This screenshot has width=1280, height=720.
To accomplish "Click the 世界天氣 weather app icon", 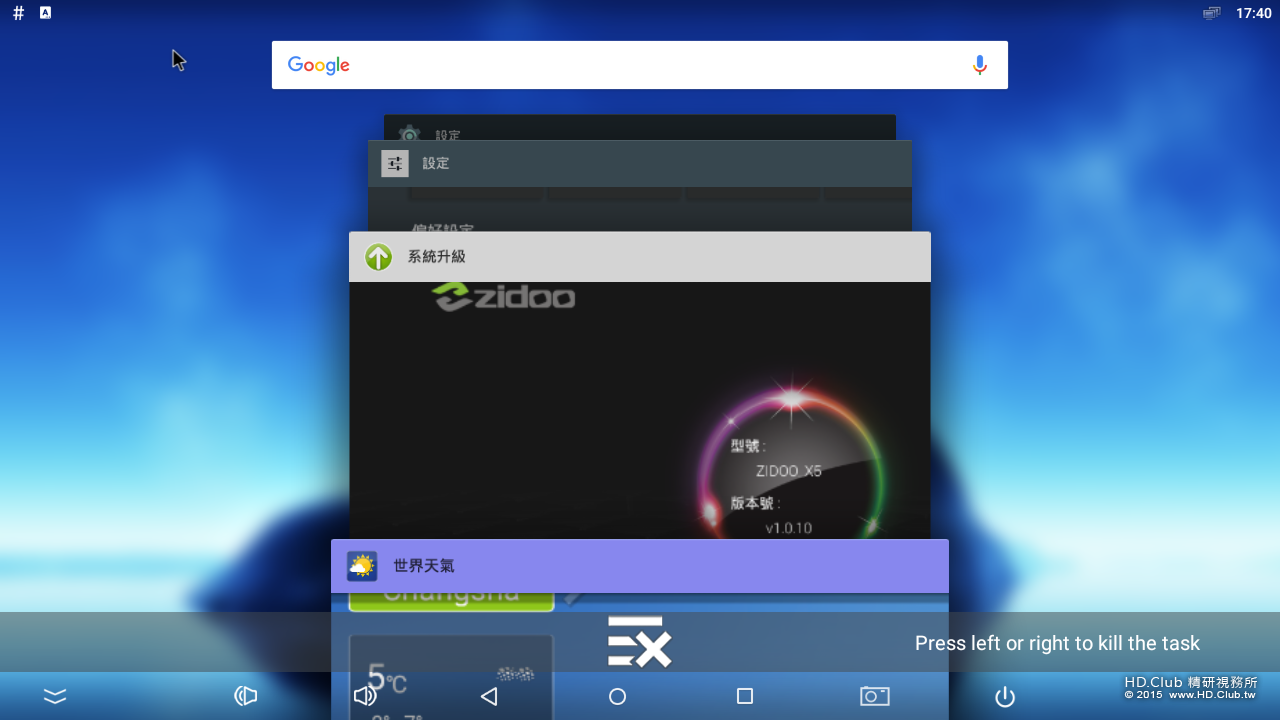I will pyautogui.click(x=362, y=566).
